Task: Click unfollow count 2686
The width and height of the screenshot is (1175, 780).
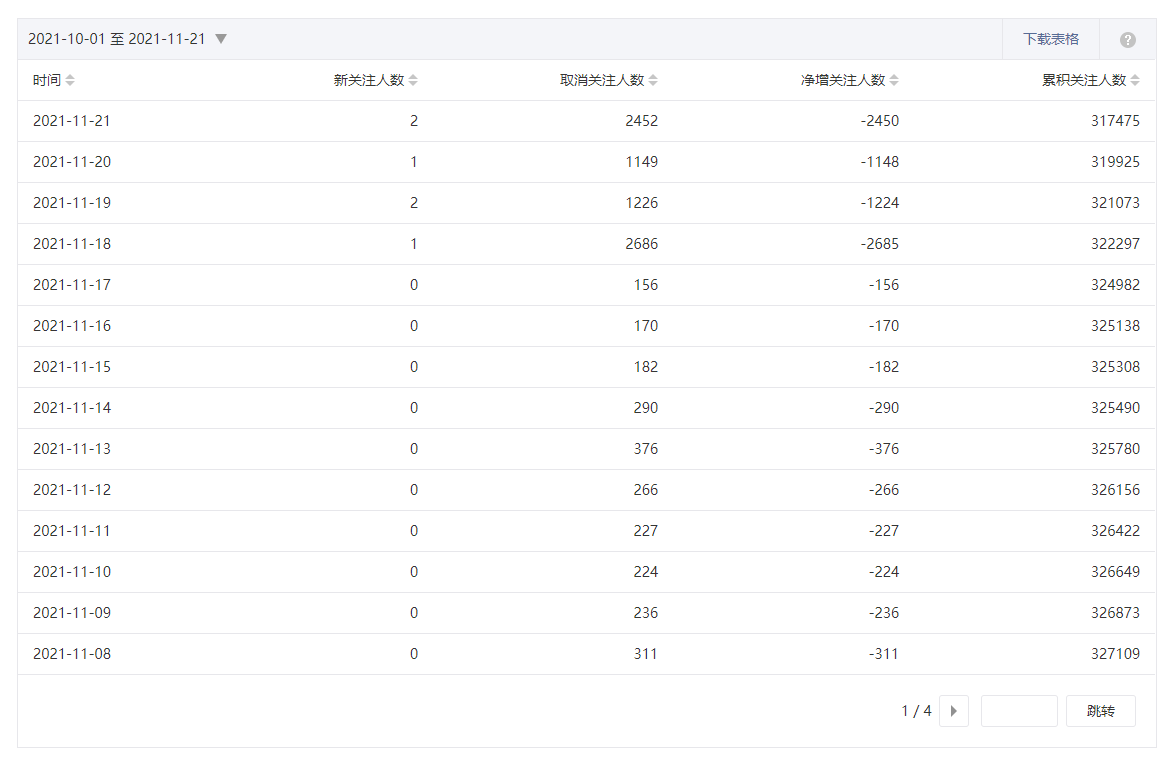Action: point(639,244)
